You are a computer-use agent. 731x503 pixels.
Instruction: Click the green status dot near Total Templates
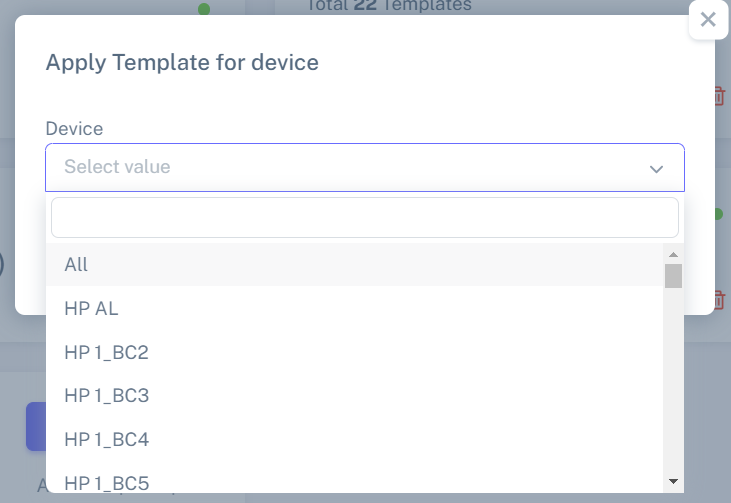204,9
